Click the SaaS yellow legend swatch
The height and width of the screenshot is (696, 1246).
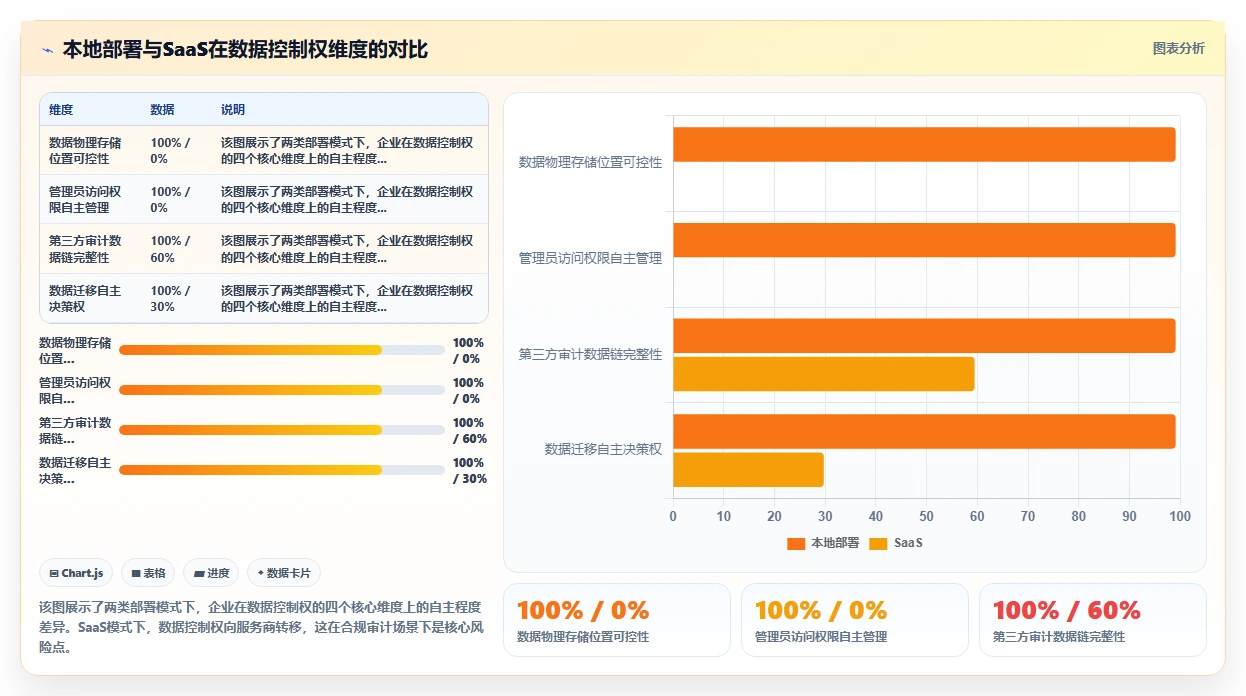[x=878, y=543]
